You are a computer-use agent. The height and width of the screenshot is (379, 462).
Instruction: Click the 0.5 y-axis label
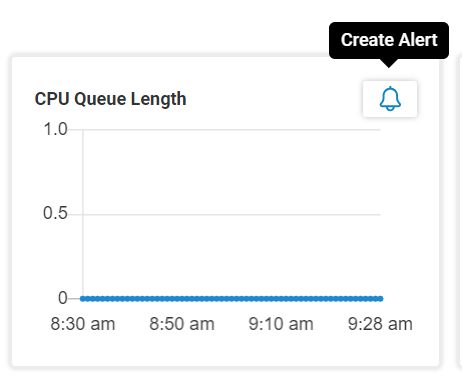point(55,213)
